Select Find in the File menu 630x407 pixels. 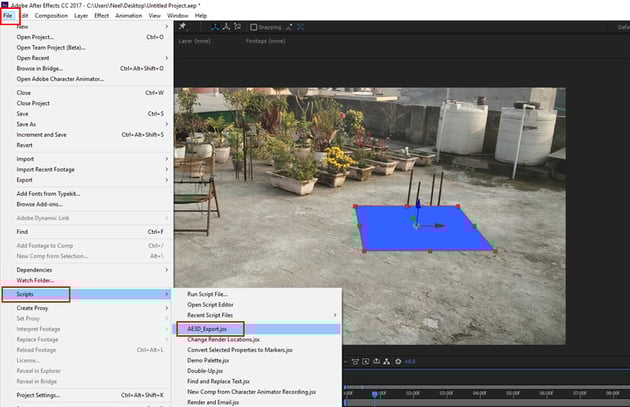point(87,232)
